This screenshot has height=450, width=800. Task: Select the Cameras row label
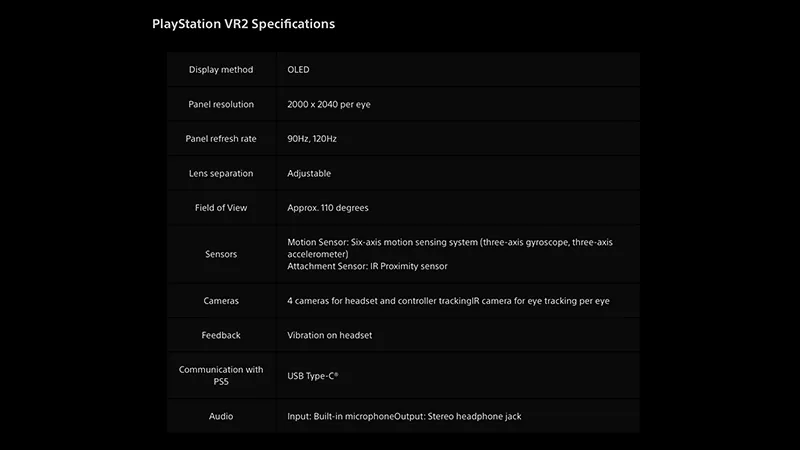(221, 301)
